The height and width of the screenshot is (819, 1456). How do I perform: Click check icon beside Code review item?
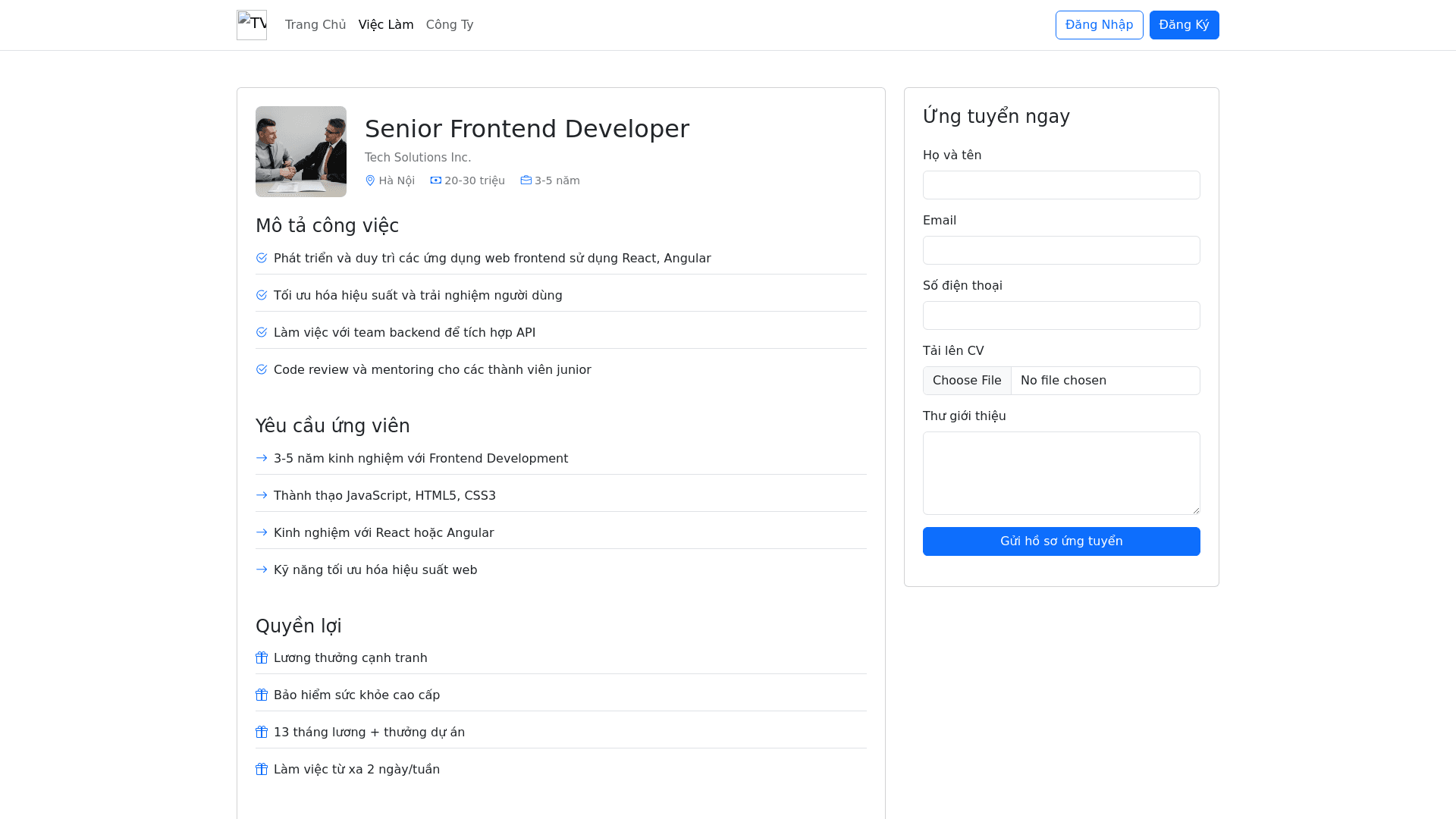pyautogui.click(x=262, y=369)
